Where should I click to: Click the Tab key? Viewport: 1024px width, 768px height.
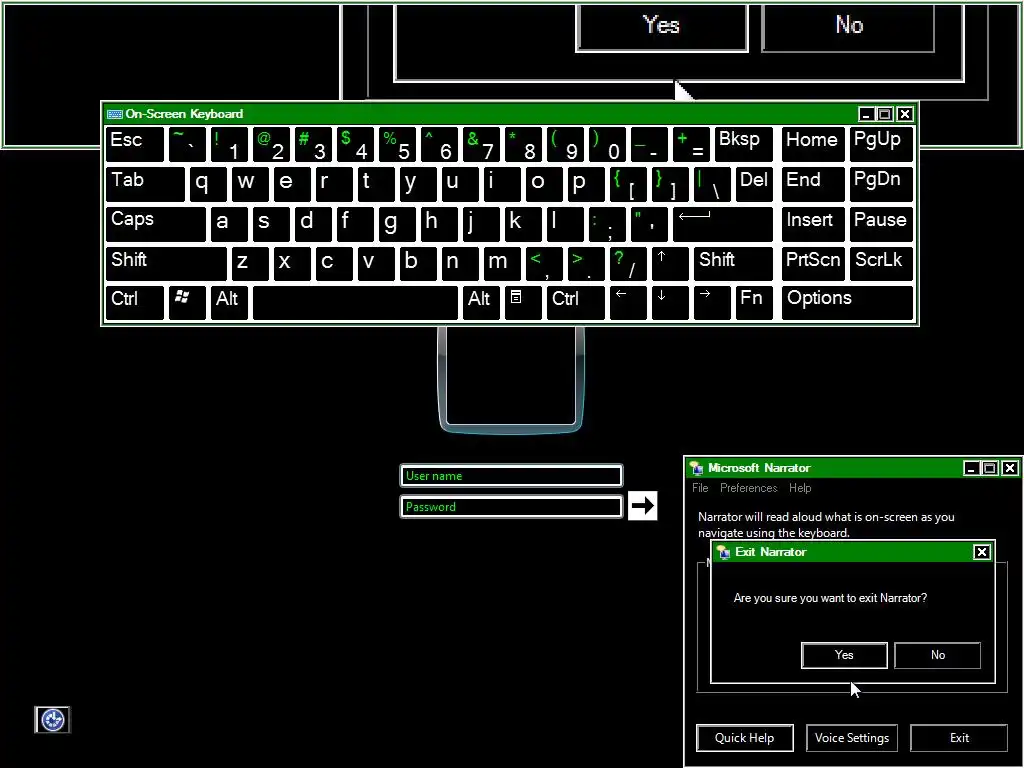click(145, 185)
